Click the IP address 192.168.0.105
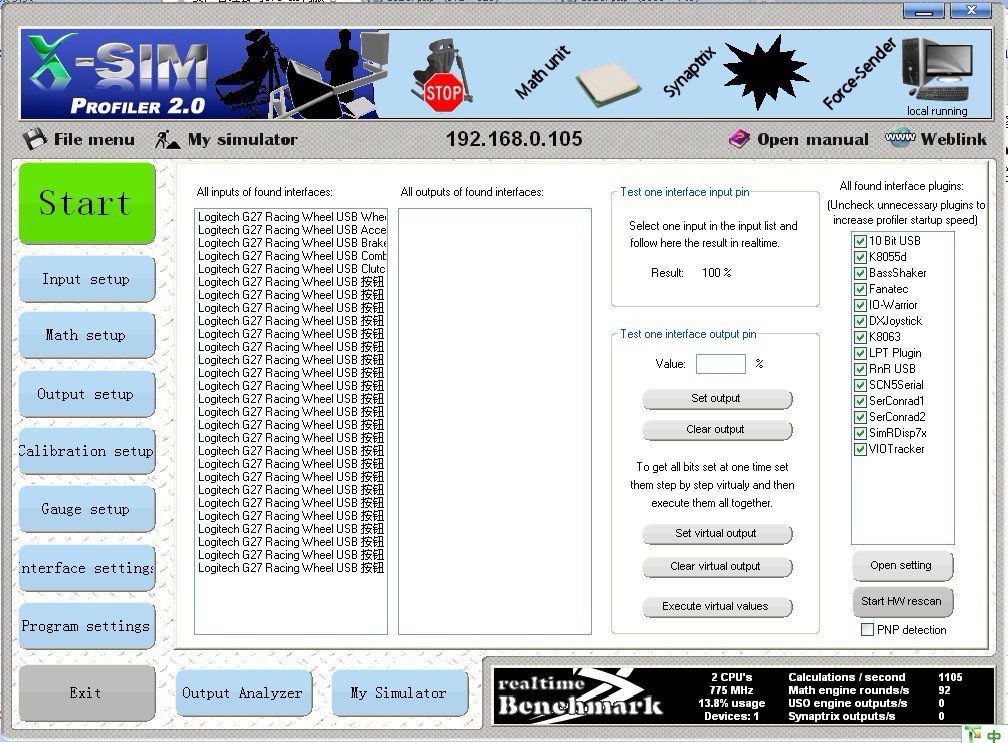Image resolution: width=1008 pixels, height=743 pixels. pyautogui.click(x=514, y=139)
